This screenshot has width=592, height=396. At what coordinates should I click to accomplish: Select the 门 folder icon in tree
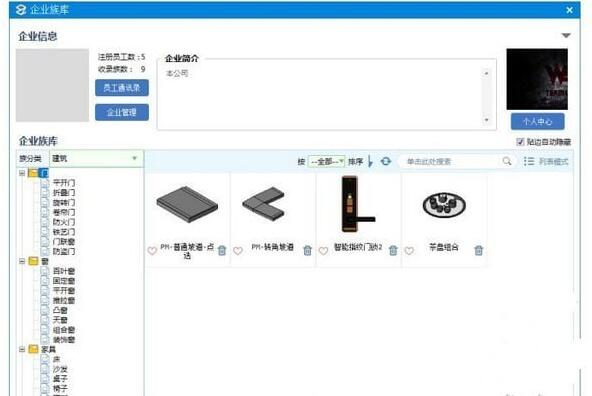(33, 173)
